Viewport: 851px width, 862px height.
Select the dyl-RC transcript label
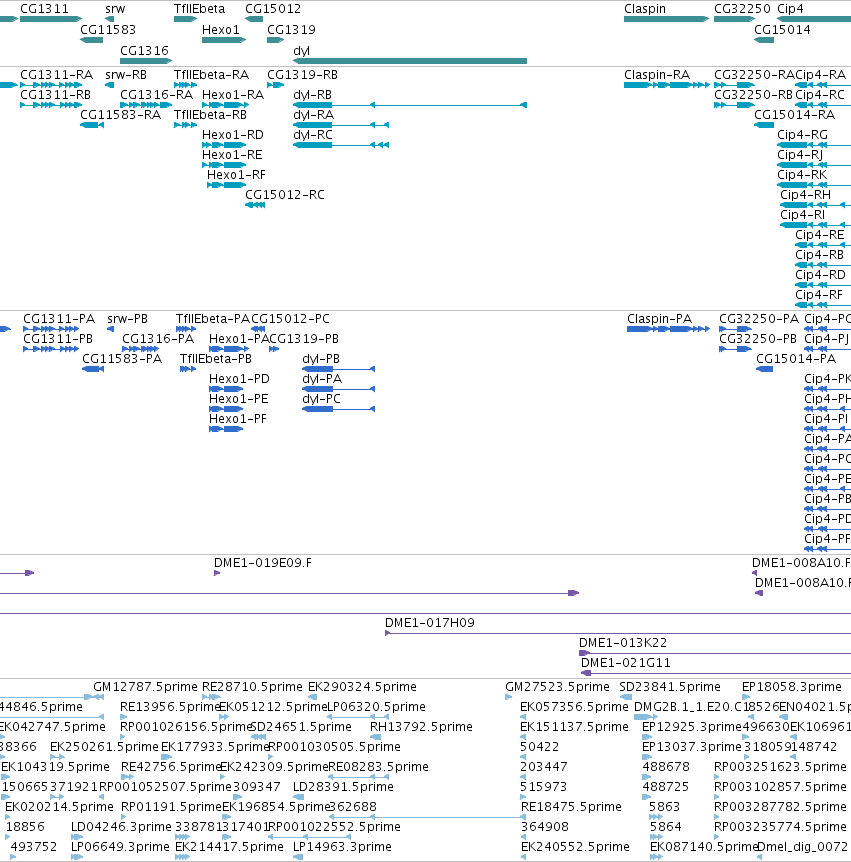pyautogui.click(x=313, y=135)
